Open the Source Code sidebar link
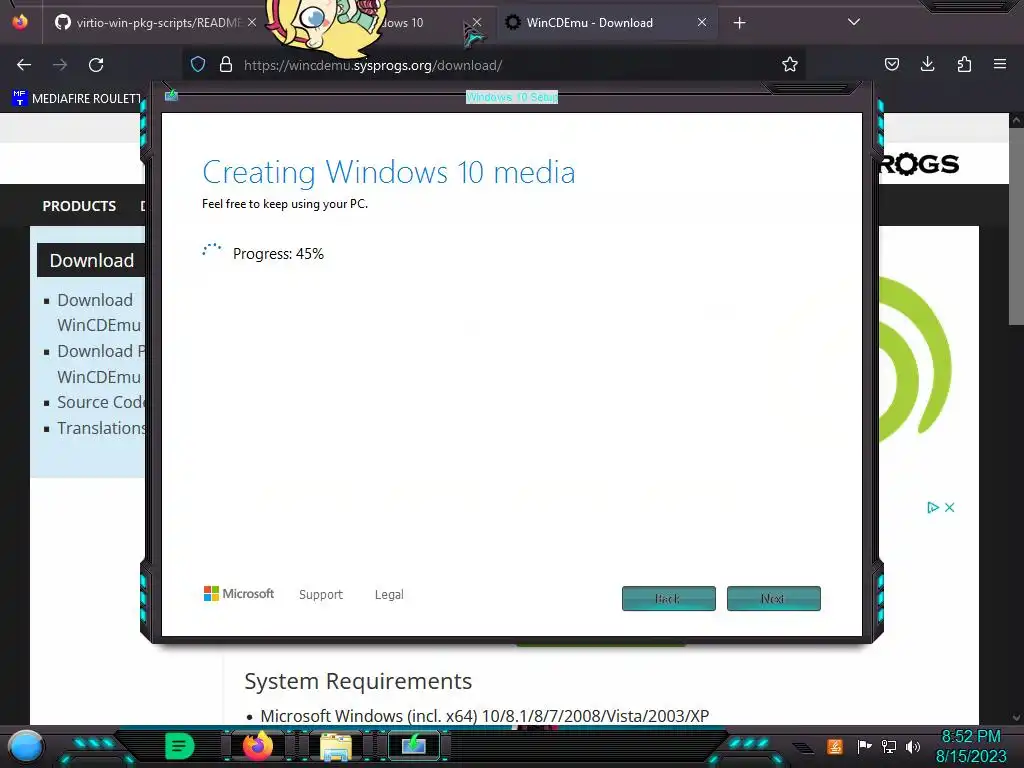This screenshot has width=1024, height=768. [x=101, y=402]
